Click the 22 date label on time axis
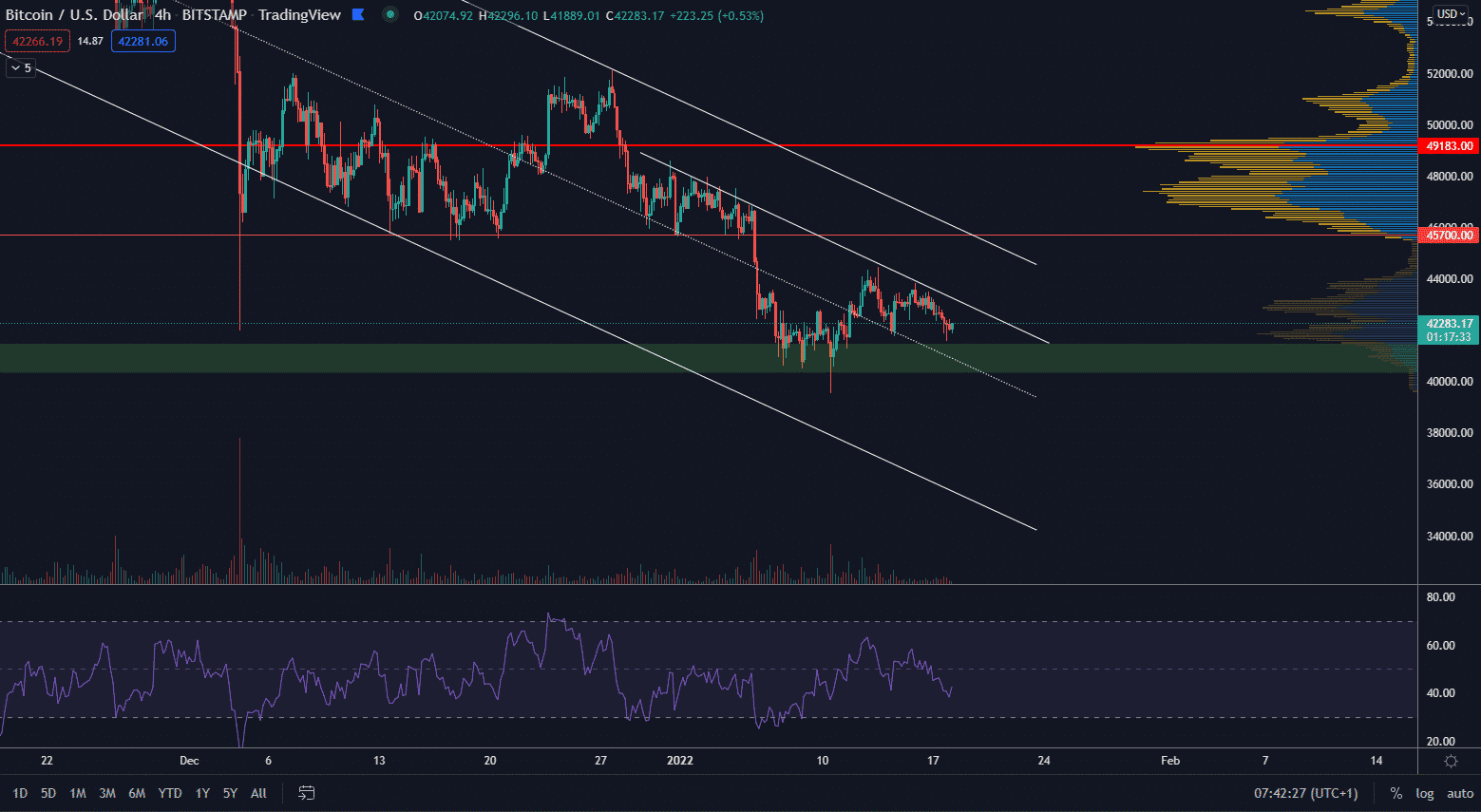The height and width of the screenshot is (812, 1481). pyautogui.click(x=47, y=761)
